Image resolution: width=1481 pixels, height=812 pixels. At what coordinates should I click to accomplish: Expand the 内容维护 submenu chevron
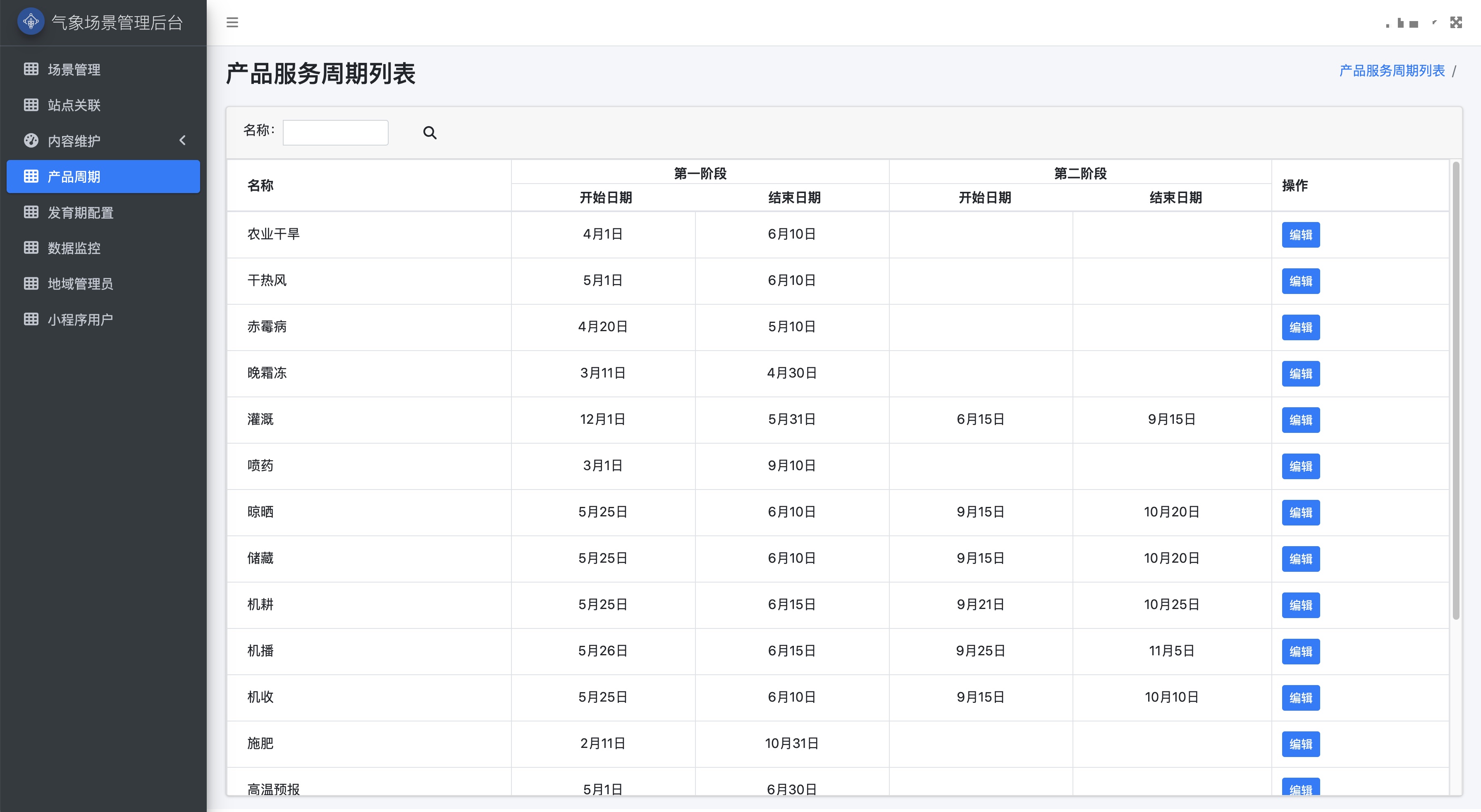click(x=183, y=140)
